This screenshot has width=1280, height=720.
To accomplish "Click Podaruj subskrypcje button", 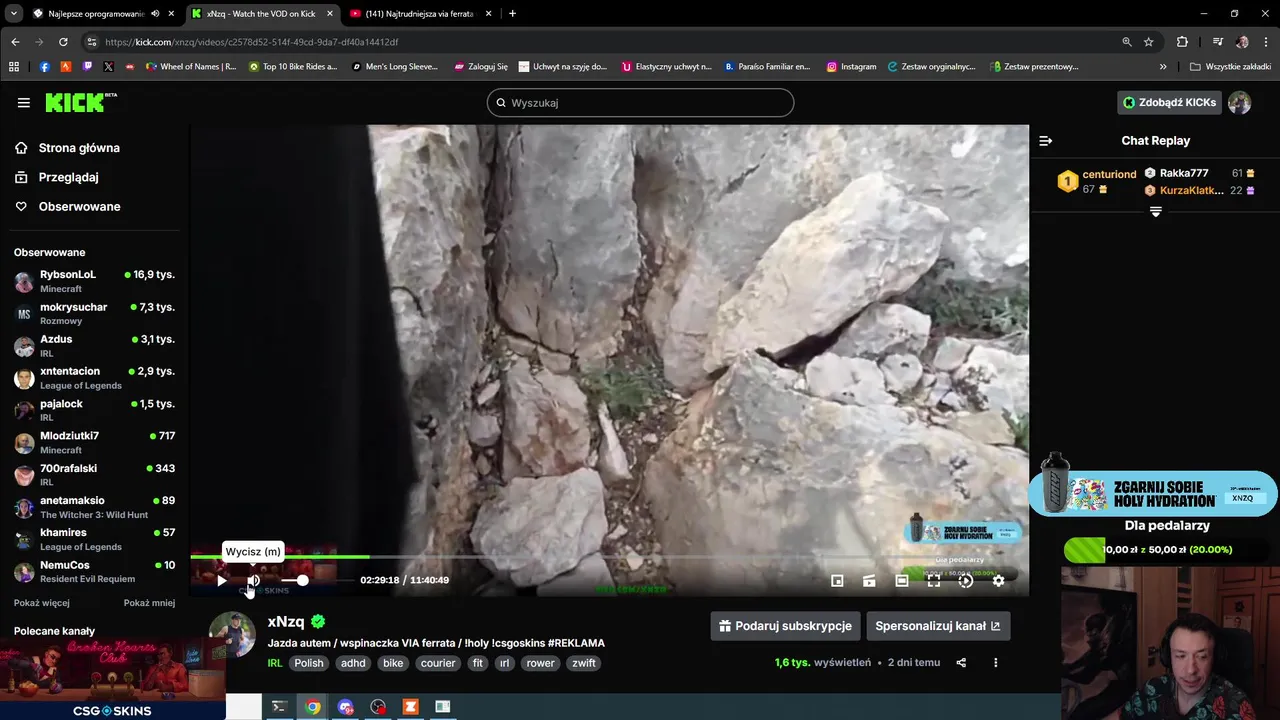I will coord(785,626).
